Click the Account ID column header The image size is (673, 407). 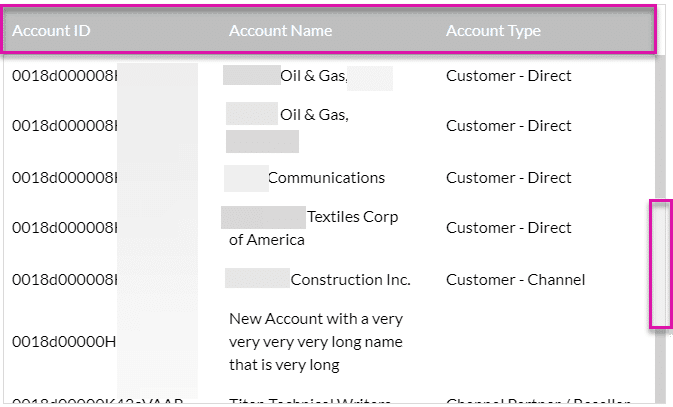[x=52, y=31]
